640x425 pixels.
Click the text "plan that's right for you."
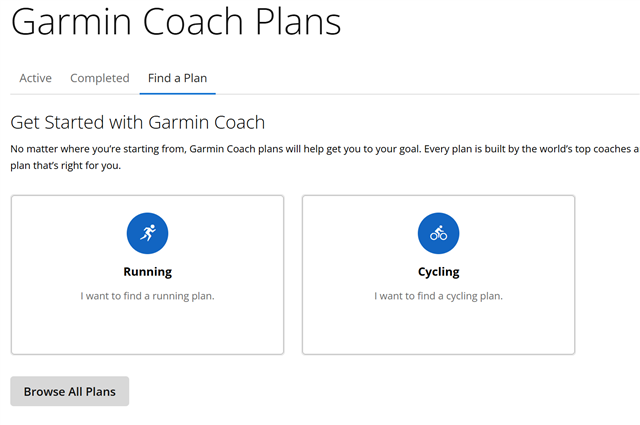tap(66, 166)
